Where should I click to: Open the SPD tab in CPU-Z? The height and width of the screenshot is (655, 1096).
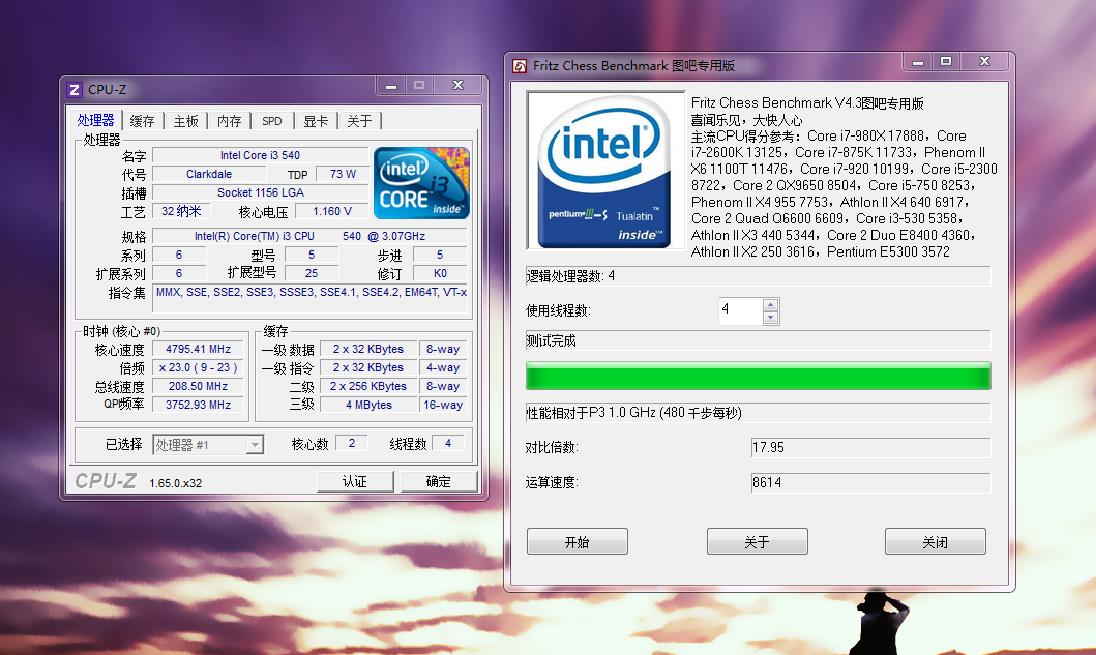(x=272, y=121)
